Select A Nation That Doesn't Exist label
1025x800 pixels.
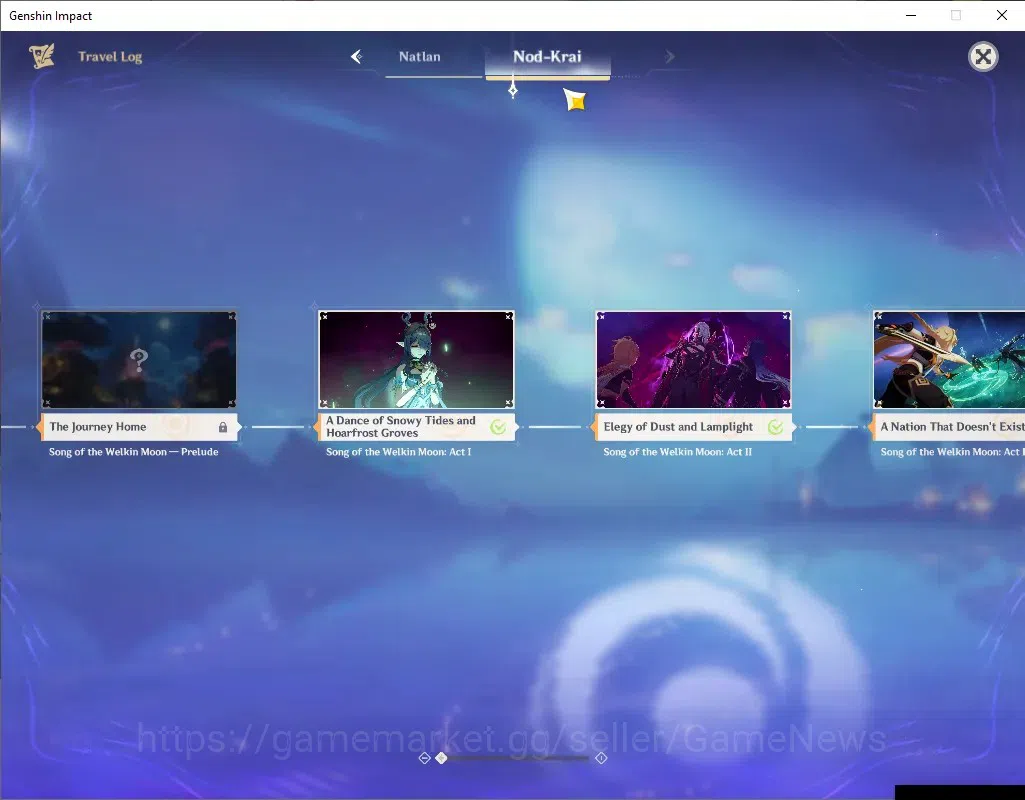click(949, 427)
